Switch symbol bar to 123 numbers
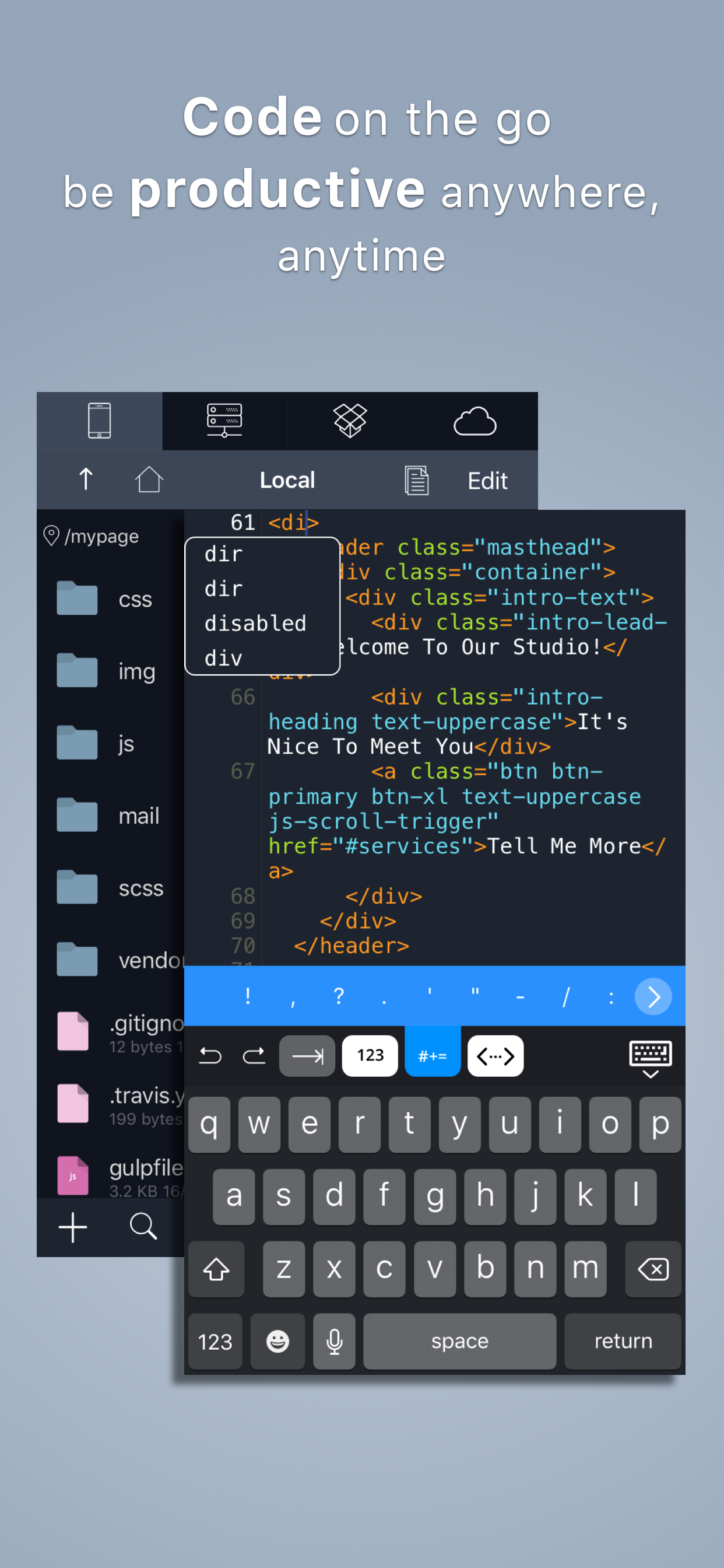 tap(370, 1055)
